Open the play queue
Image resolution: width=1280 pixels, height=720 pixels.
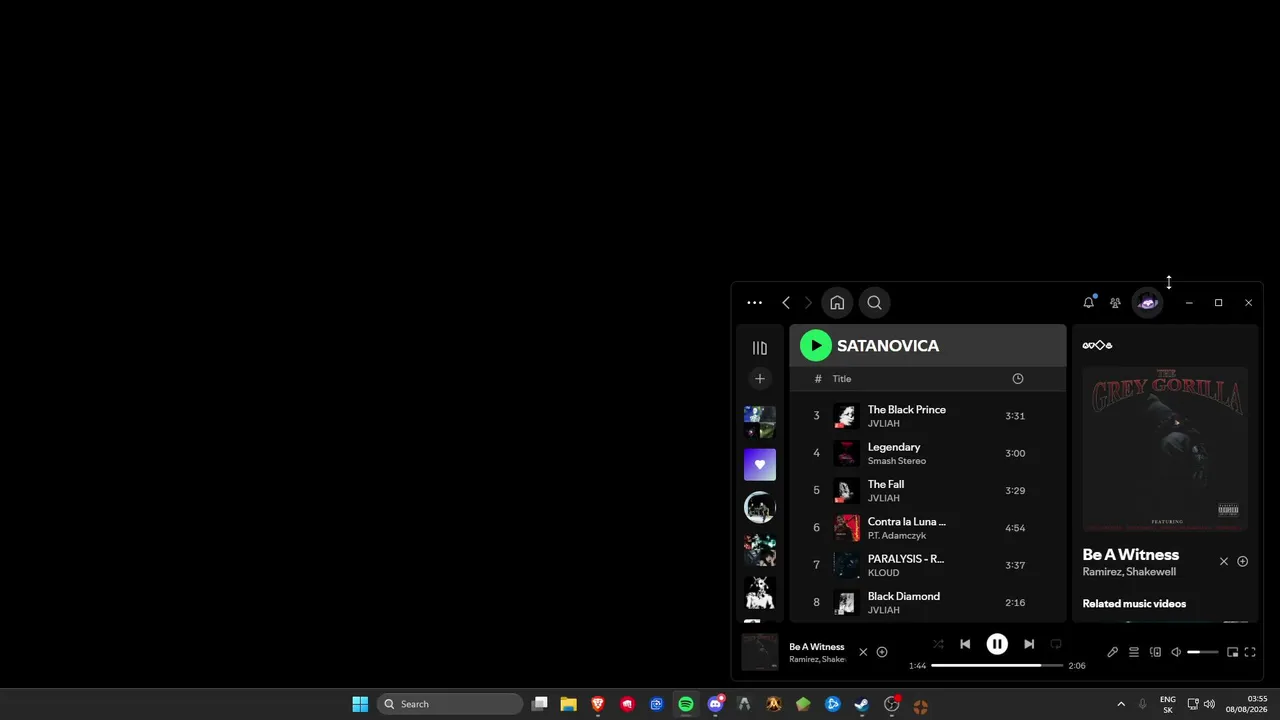1134,652
